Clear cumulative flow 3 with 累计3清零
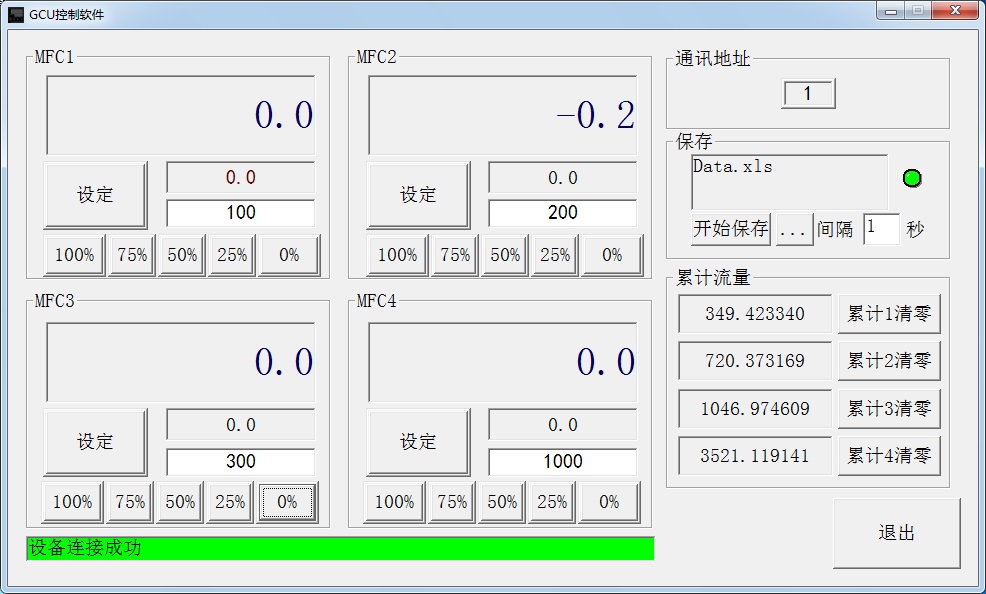Image resolution: width=986 pixels, height=594 pixels. [888, 408]
